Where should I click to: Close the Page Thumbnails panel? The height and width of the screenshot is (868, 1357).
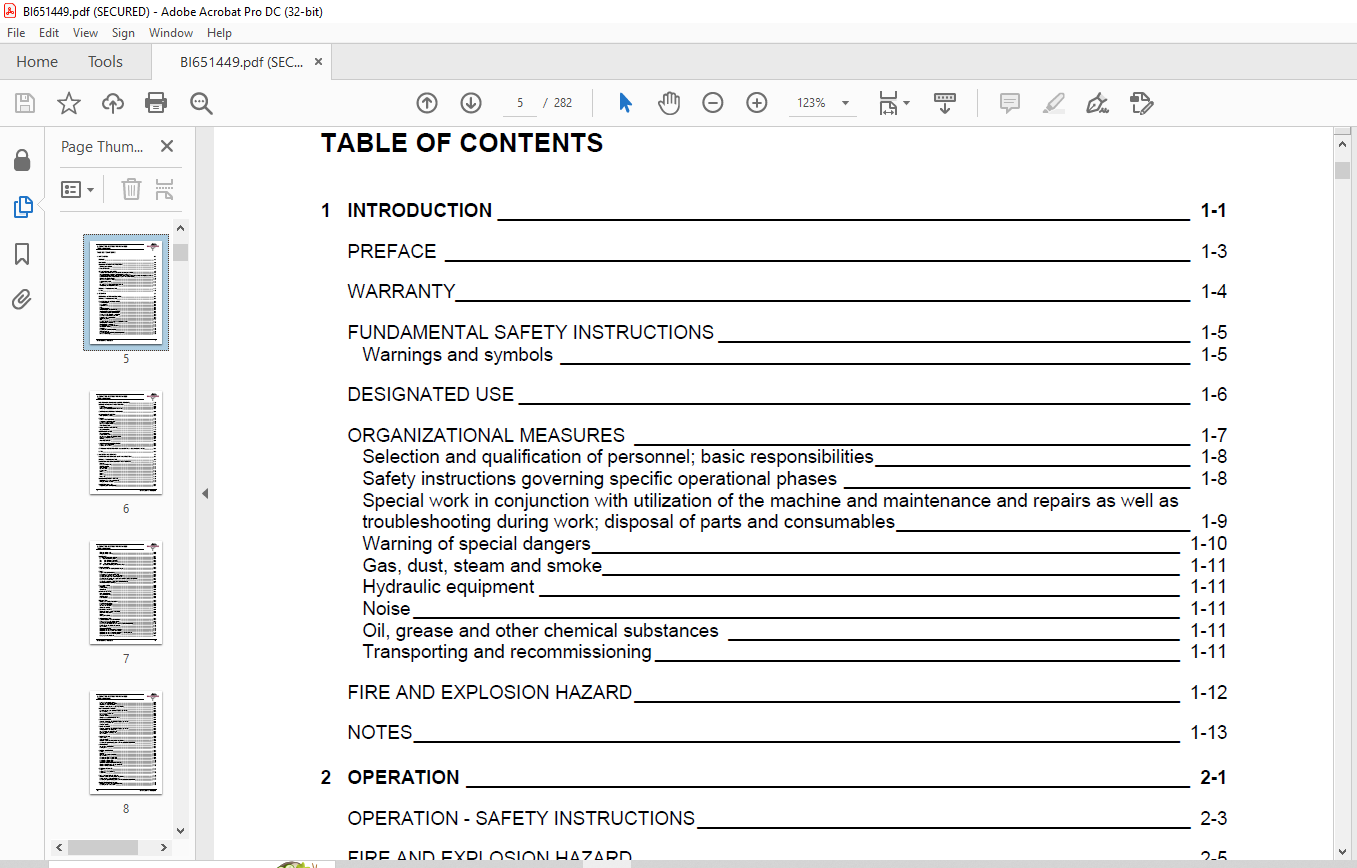pyautogui.click(x=167, y=146)
